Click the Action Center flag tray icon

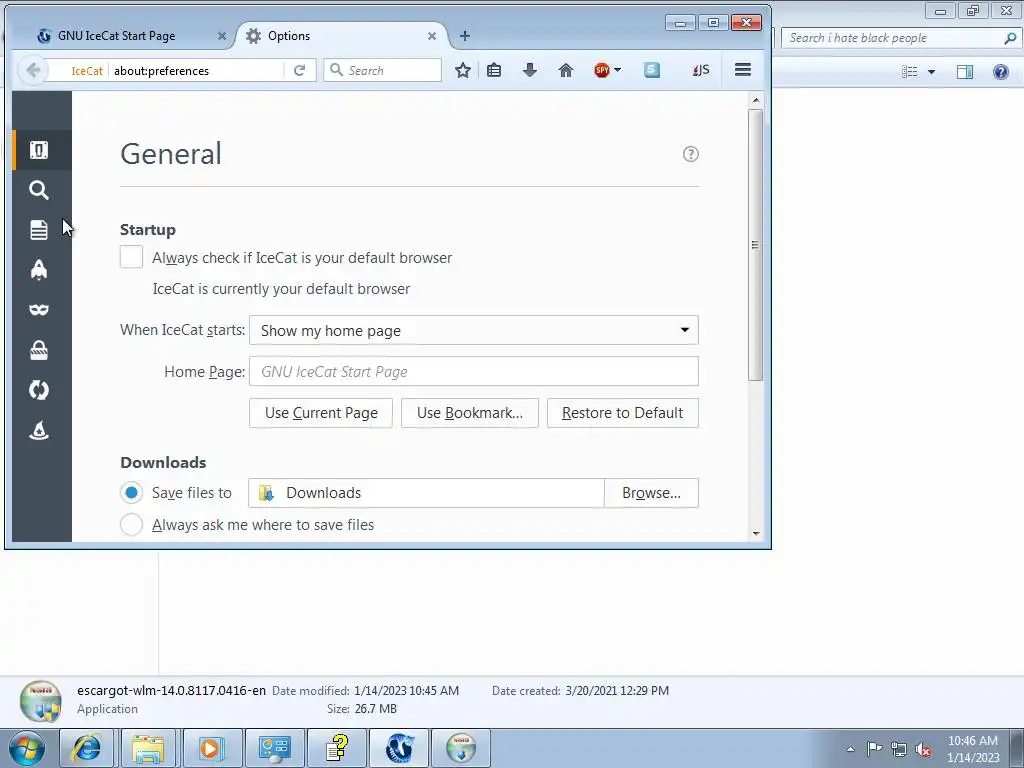874,749
